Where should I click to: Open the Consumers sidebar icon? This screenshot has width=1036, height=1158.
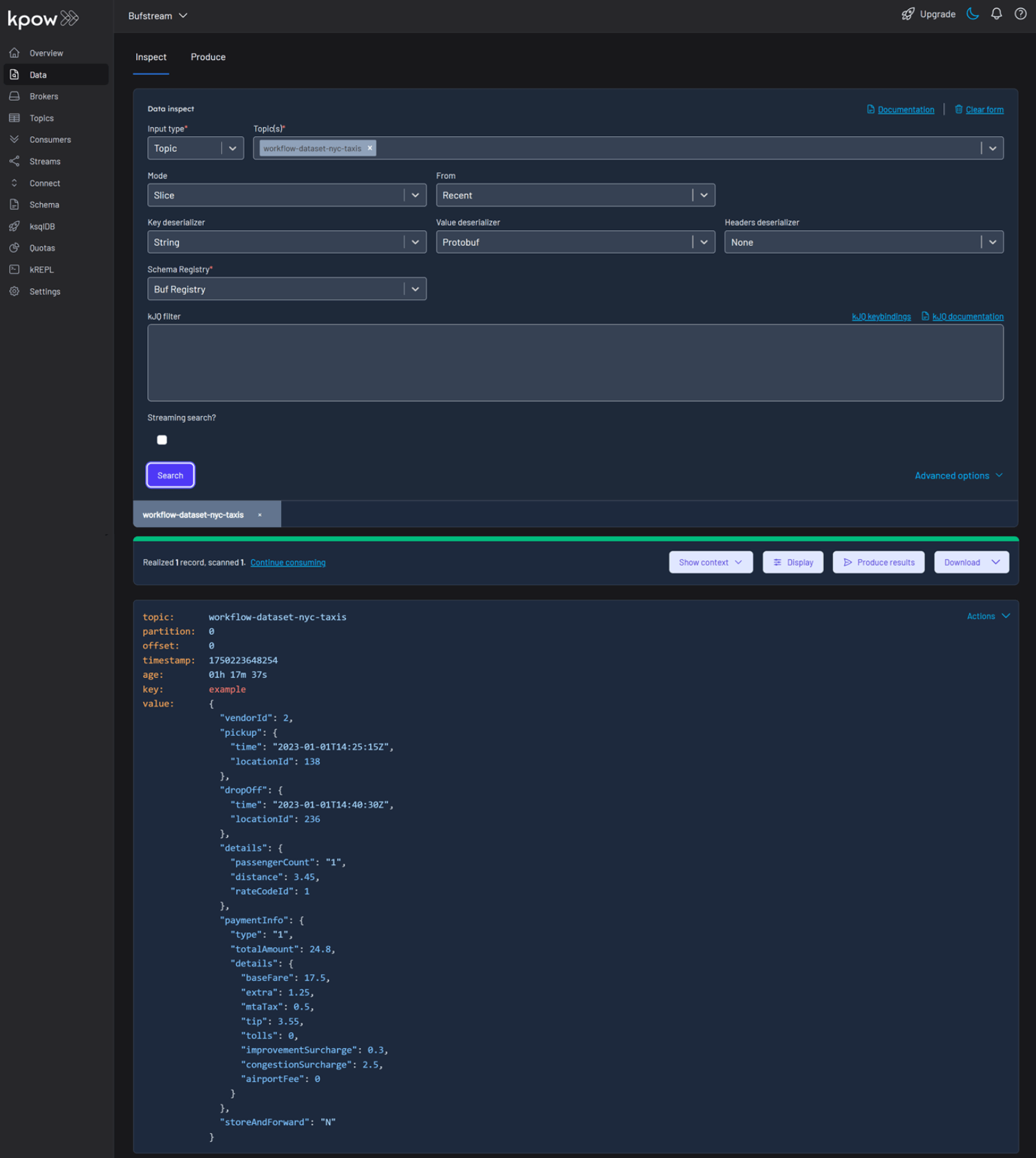[x=15, y=140]
